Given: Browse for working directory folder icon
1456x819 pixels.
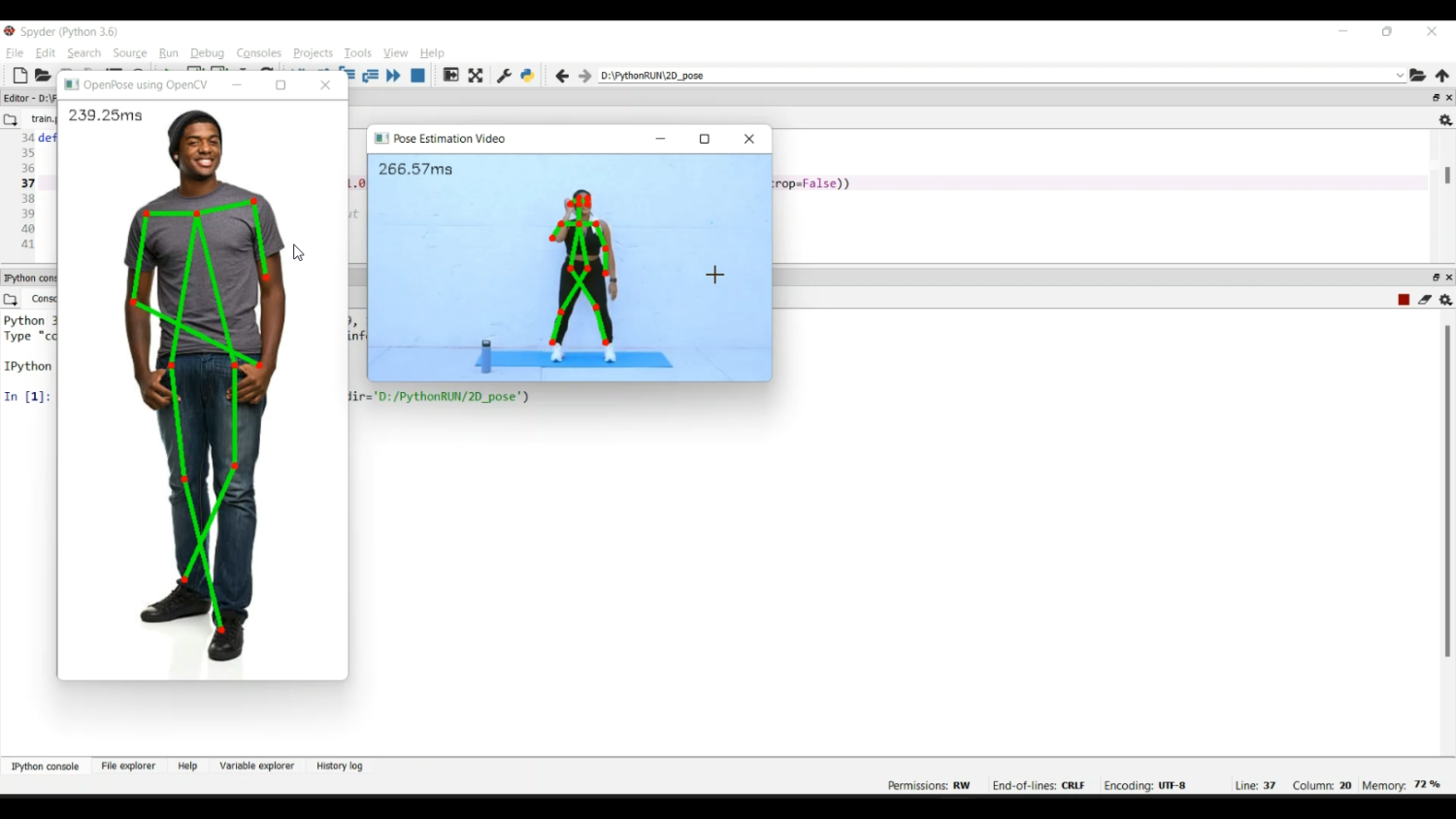Looking at the screenshot, I should point(1418,76).
